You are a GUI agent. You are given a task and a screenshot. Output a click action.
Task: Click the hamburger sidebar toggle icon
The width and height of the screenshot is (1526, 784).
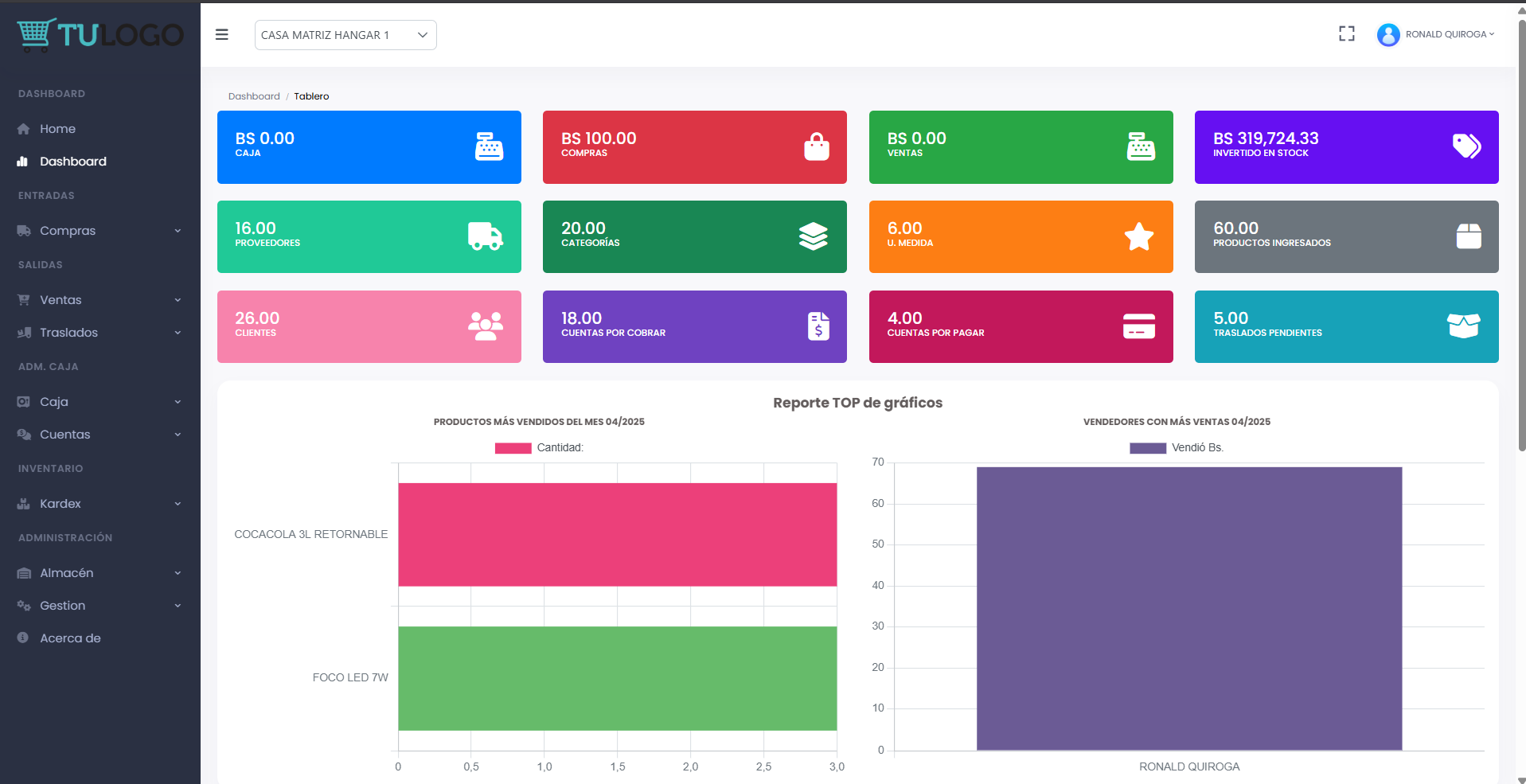pos(222,34)
